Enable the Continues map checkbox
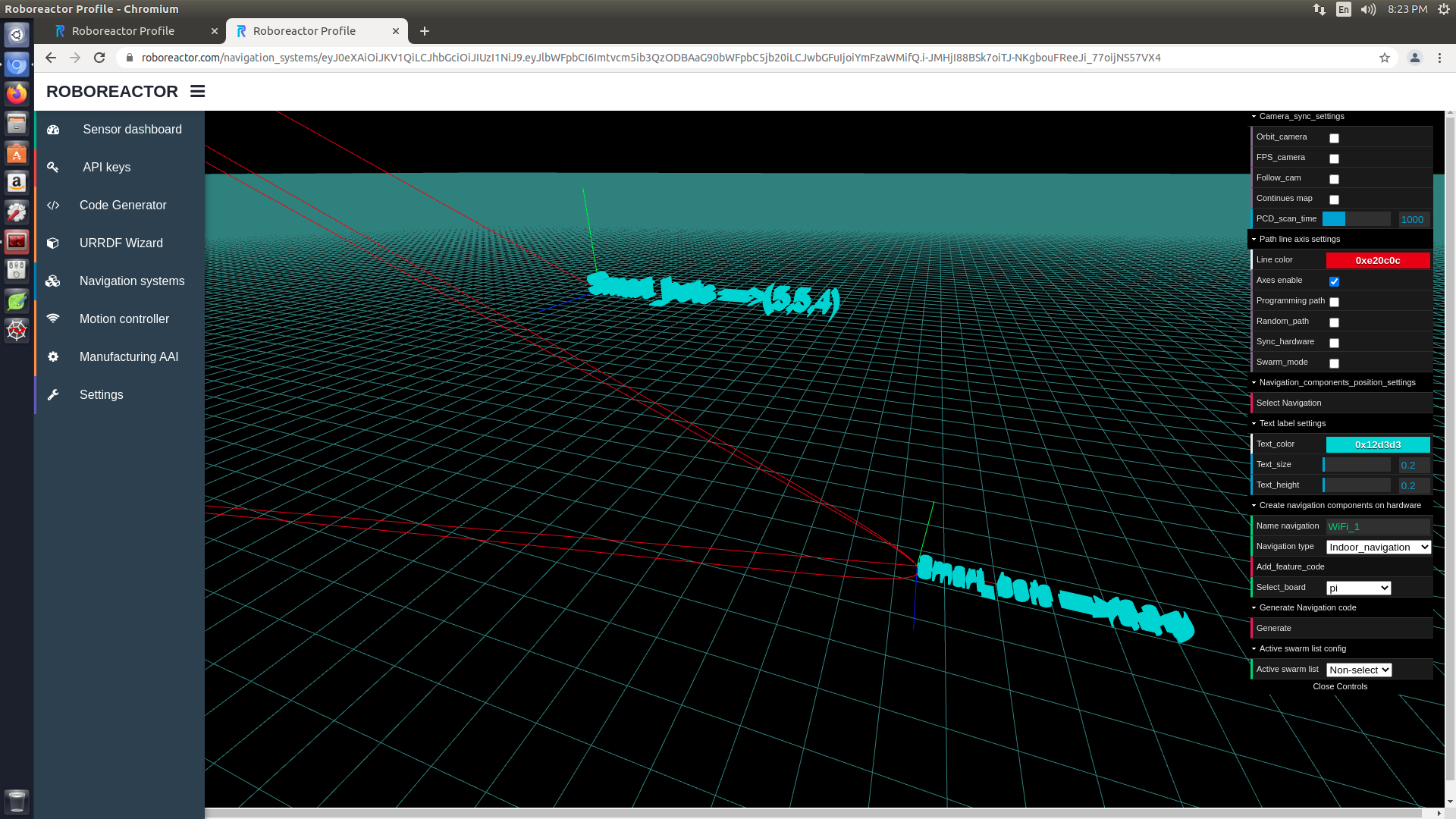Screen dimensions: 1456x819 coord(1334,199)
